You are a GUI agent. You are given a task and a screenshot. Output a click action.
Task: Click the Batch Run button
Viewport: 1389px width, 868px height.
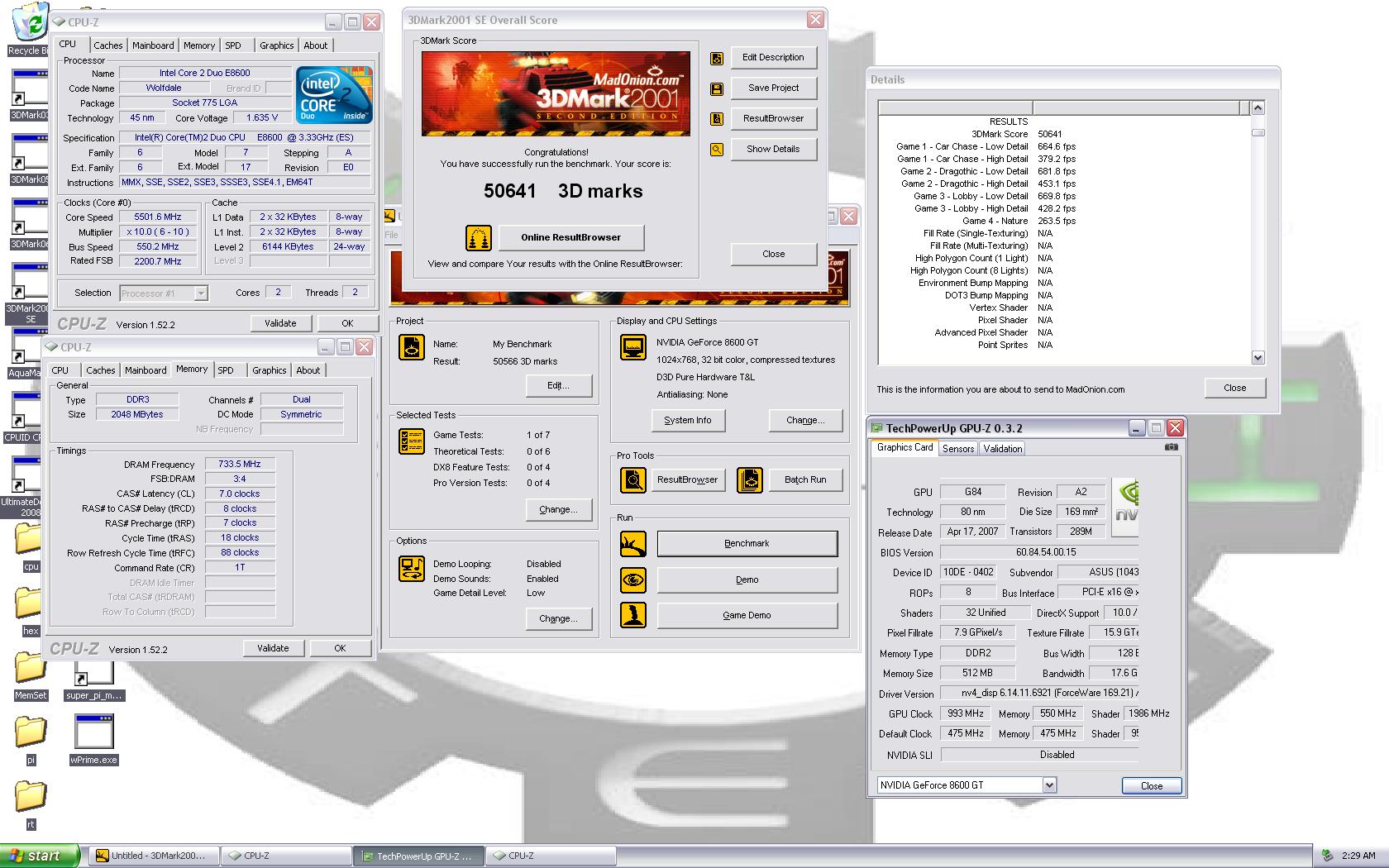pos(805,480)
